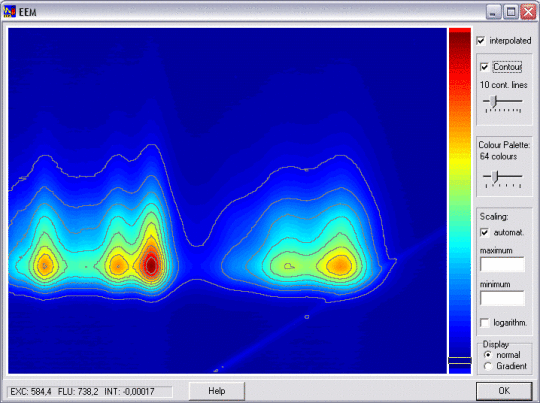Open Help
540x403 pixels.
[217, 391]
